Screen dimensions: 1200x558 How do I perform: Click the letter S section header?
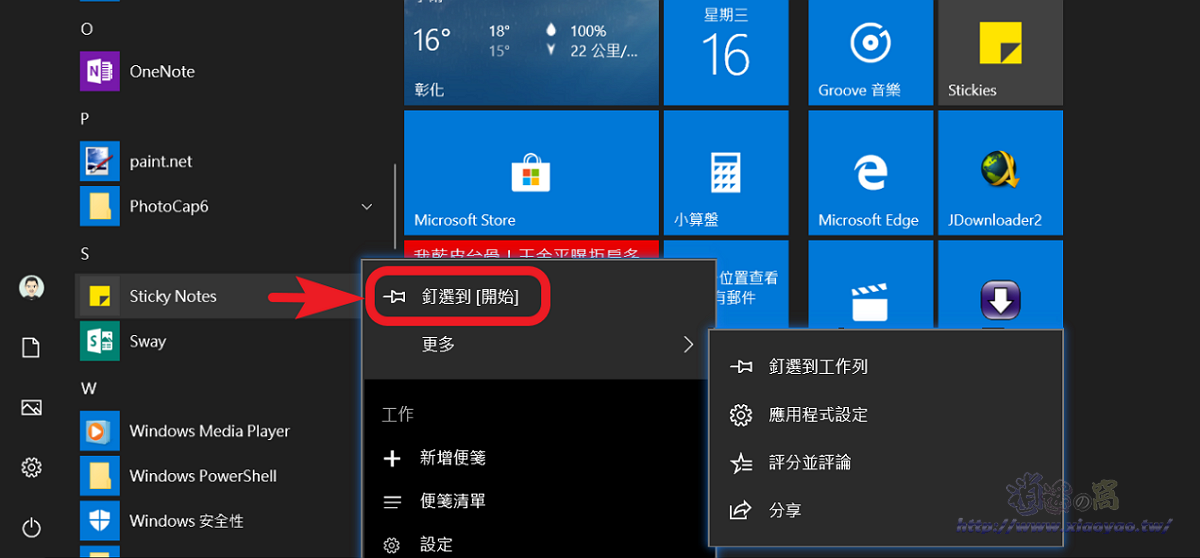pyautogui.click(x=85, y=254)
